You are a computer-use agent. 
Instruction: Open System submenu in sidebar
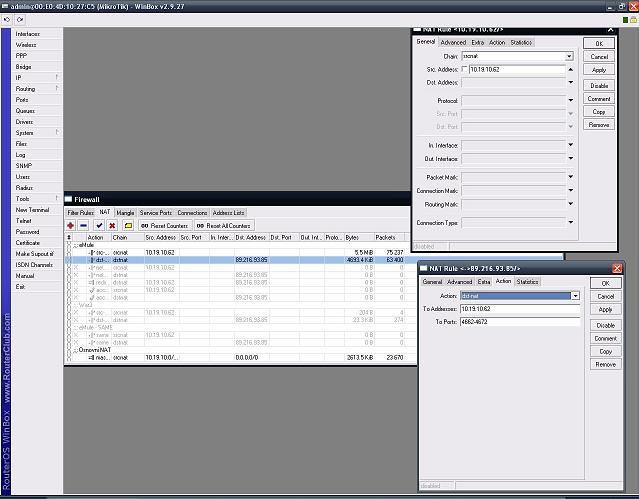coord(37,133)
